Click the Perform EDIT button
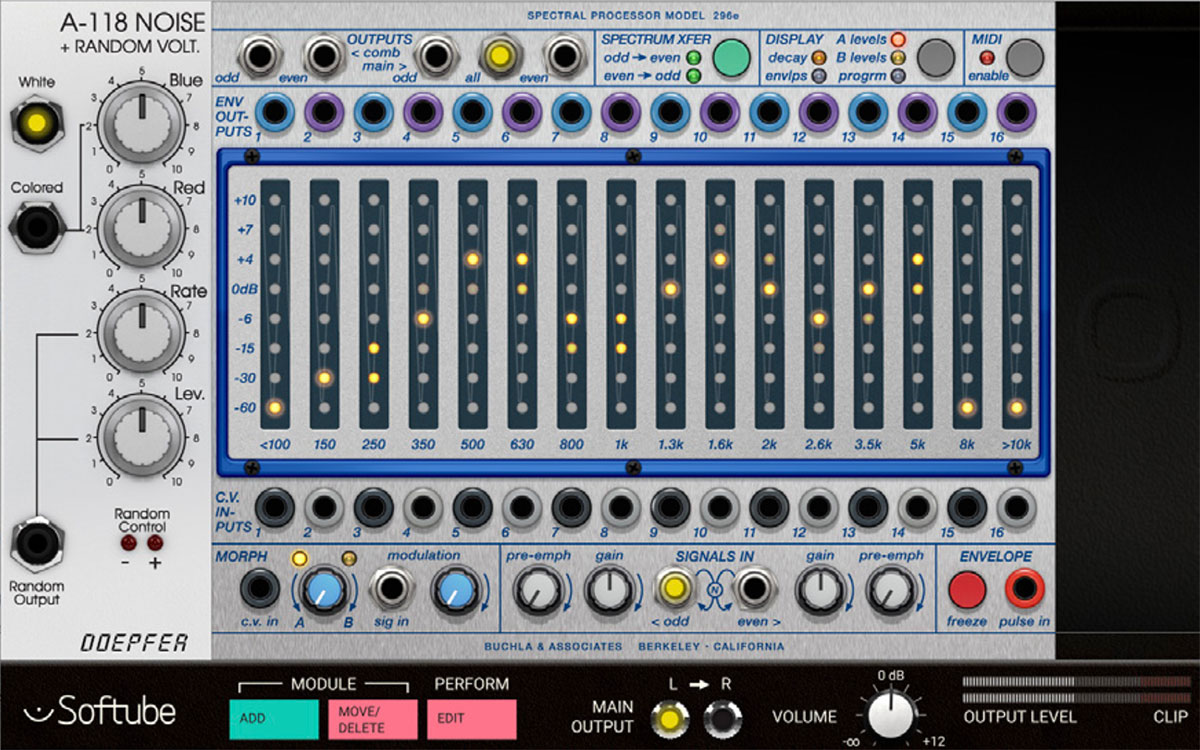 (471, 719)
